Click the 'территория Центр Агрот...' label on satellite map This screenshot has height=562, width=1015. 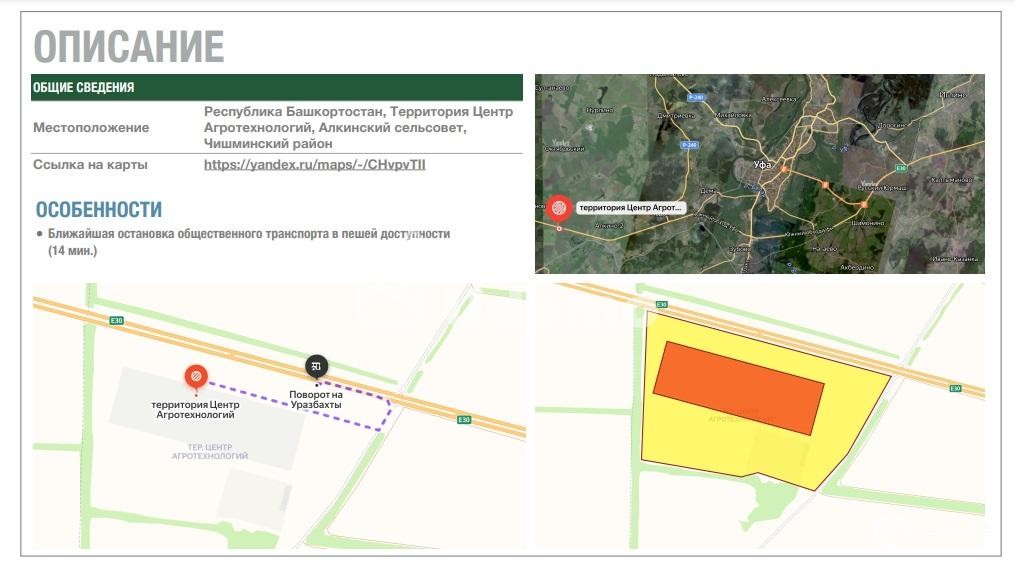631,208
